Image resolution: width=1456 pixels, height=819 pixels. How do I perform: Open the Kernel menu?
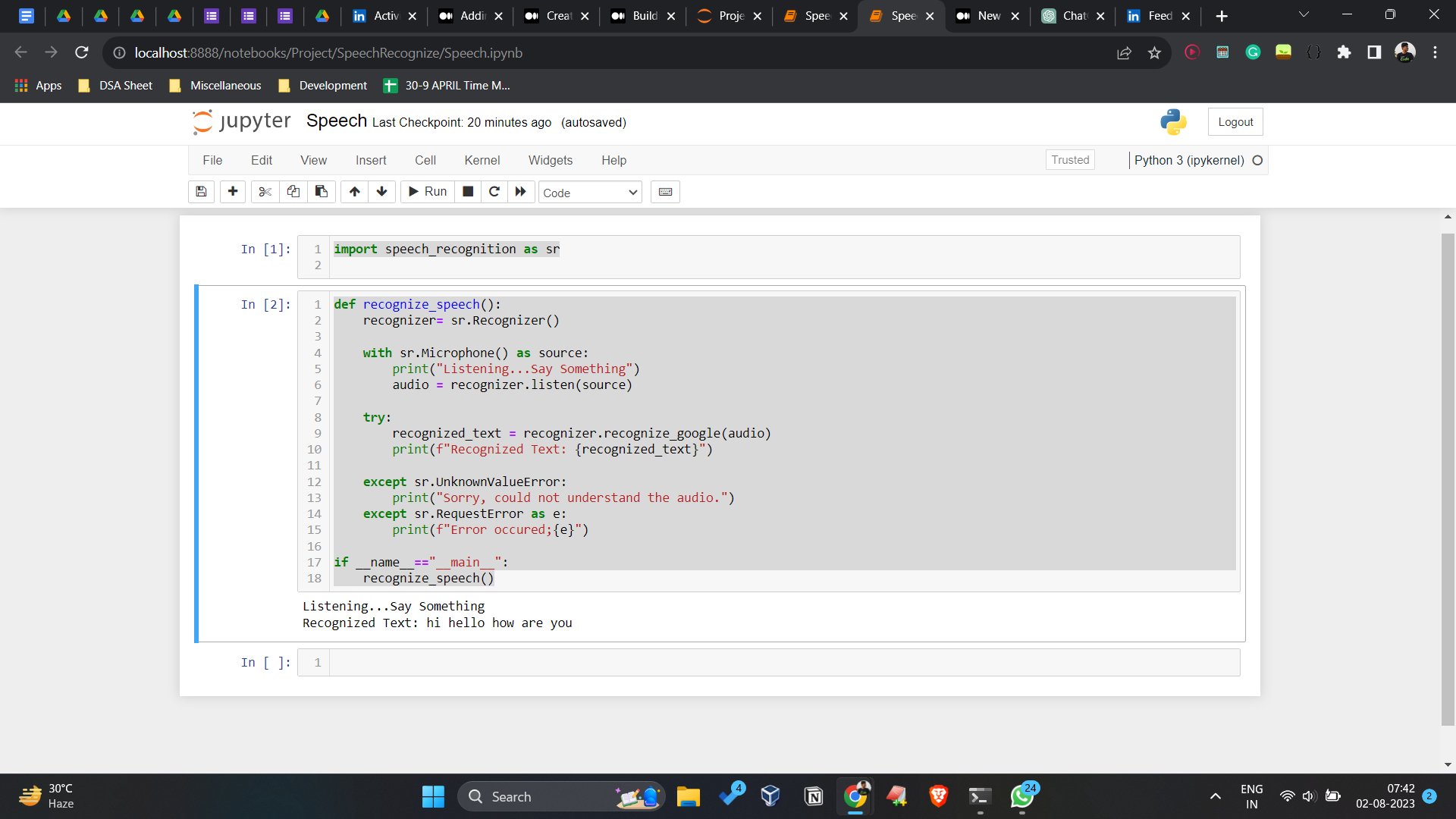click(482, 160)
